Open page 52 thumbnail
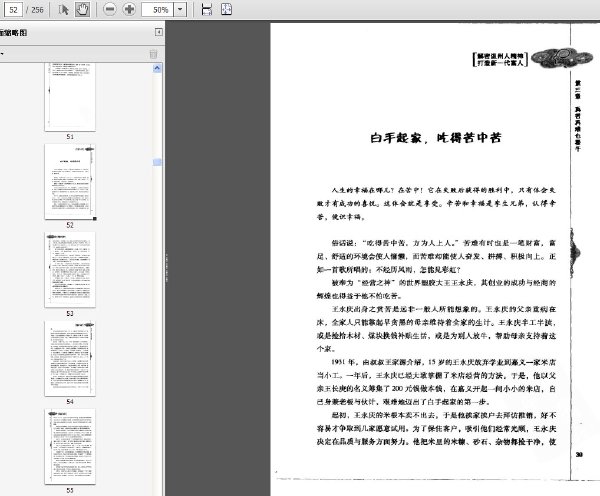The width and height of the screenshot is (600, 496). point(70,181)
